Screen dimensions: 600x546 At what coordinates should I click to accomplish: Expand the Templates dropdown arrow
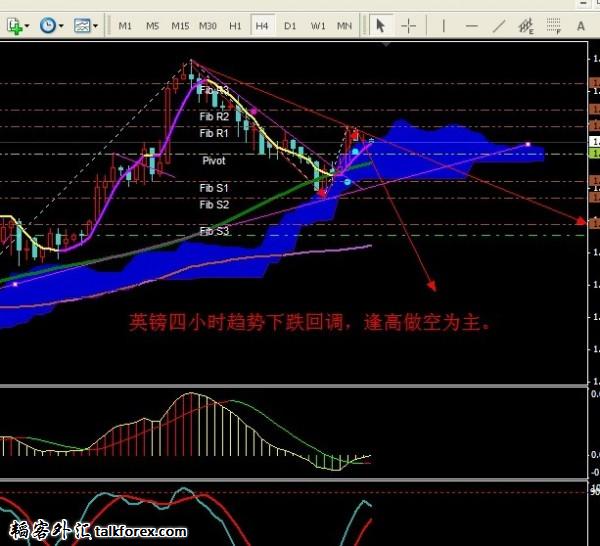[96, 26]
